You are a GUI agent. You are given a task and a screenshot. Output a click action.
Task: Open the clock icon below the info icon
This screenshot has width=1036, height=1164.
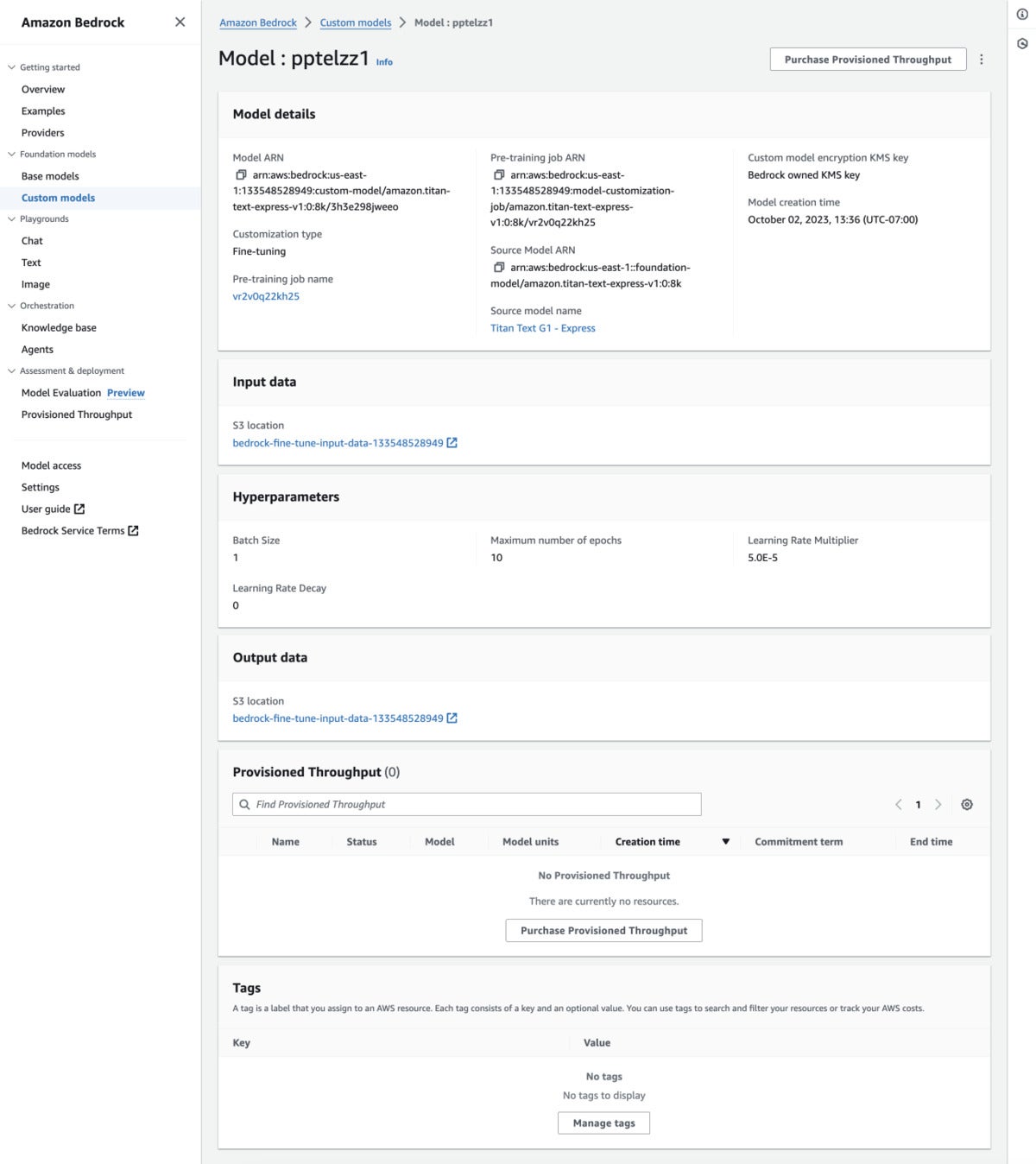(1022, 44)
